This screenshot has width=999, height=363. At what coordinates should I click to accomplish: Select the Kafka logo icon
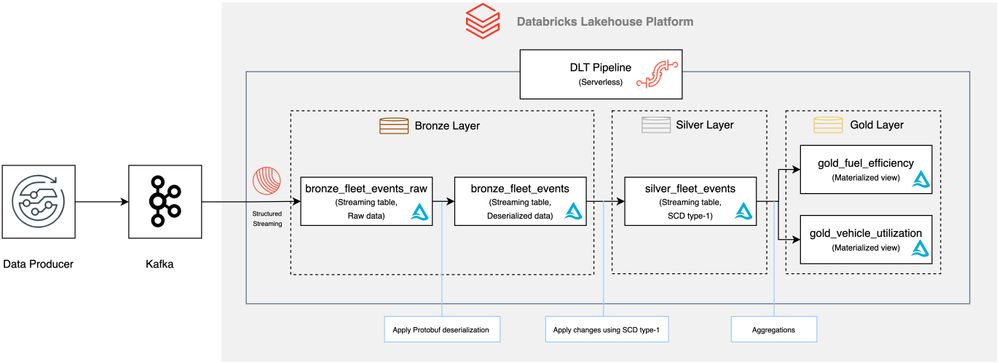(165, 202)
